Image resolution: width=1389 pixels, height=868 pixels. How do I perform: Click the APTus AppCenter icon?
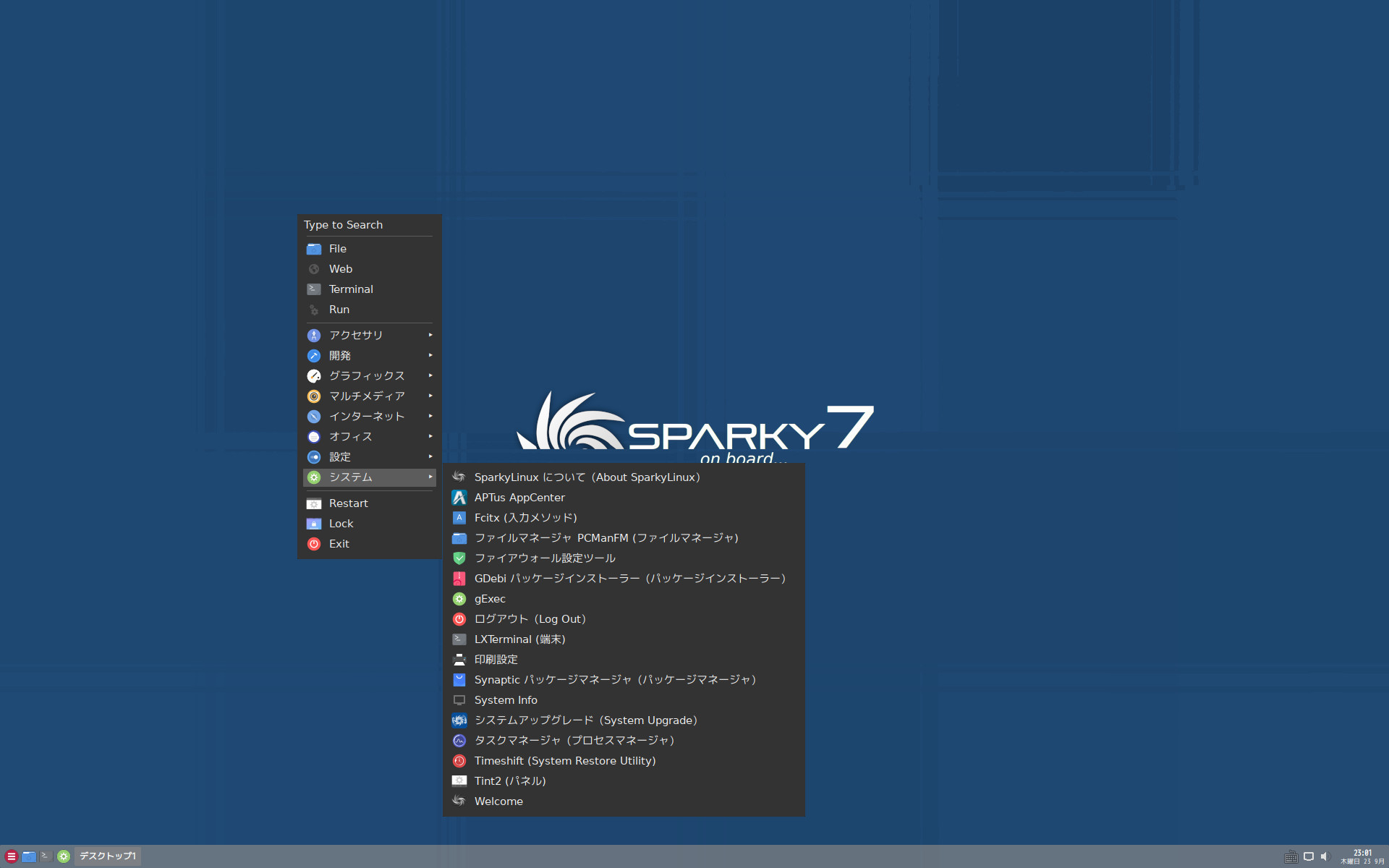(x=459, y=498)
